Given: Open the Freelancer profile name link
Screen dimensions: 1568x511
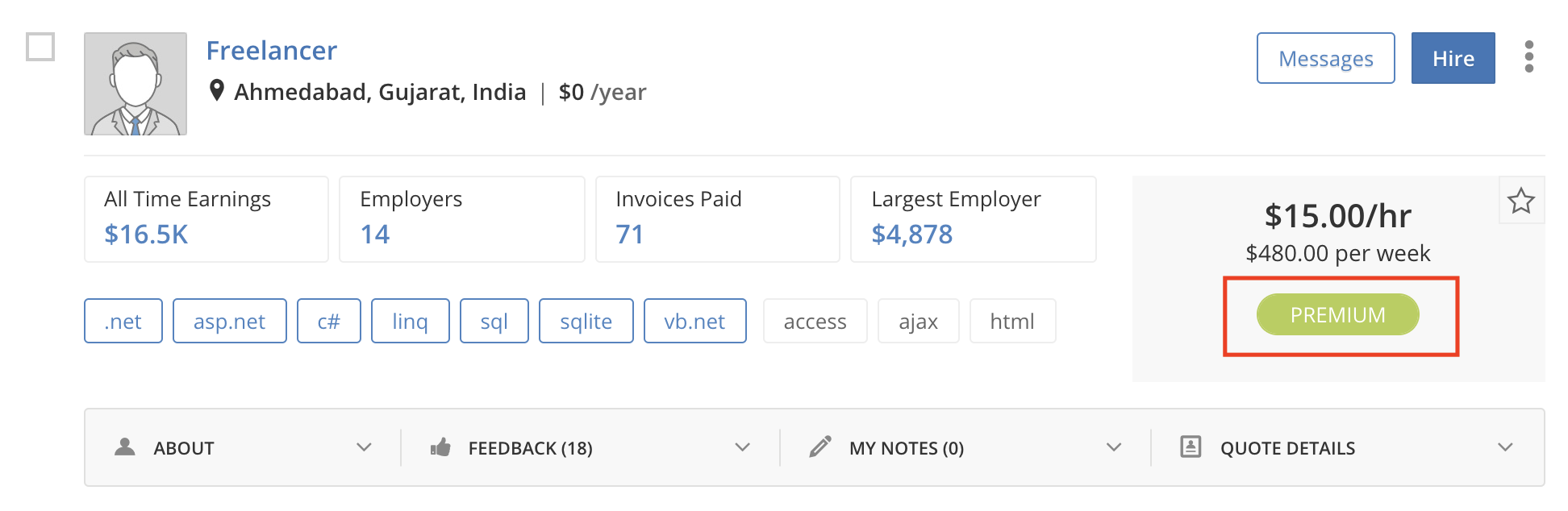Looking at the screenshot, I should click(x=271, y=51).
